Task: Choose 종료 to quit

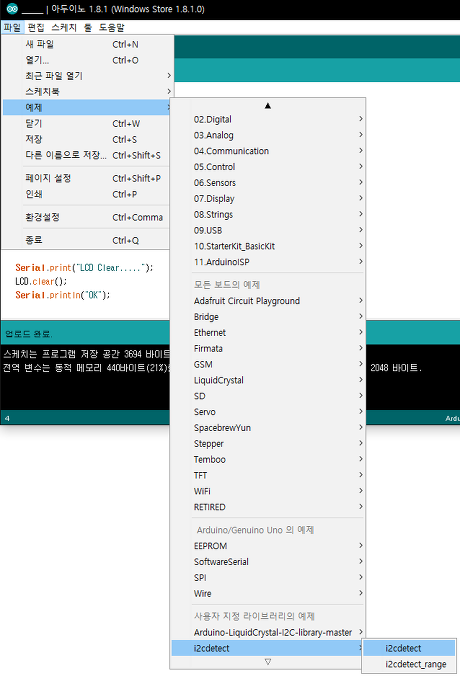Action: [88, 240]
